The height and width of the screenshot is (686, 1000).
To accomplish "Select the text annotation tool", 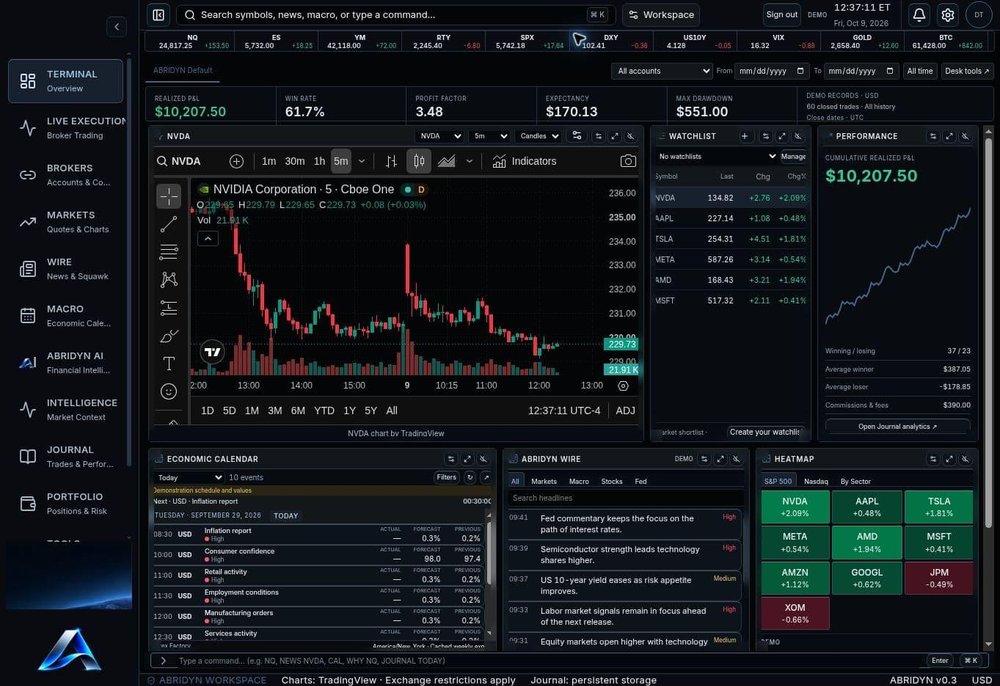I will (x=169, y=363).
